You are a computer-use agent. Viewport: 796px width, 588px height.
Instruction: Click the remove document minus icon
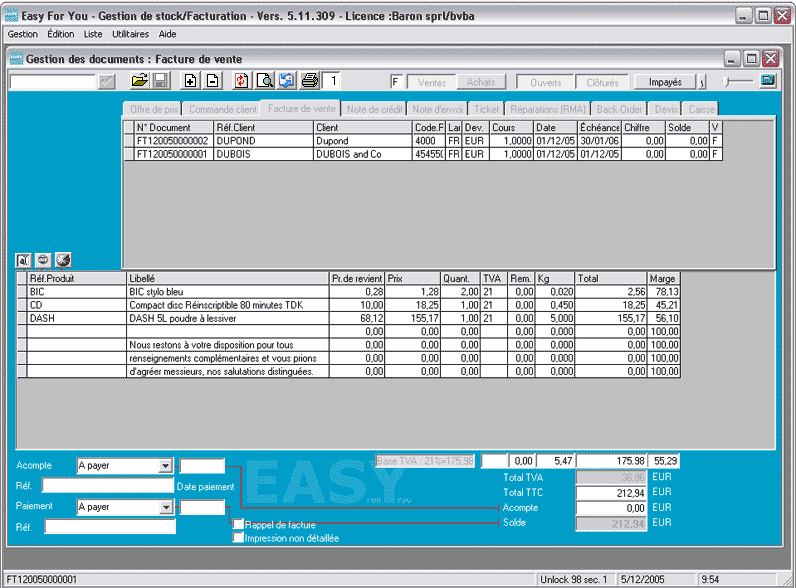pyautogui.click(x=212, y=81)
